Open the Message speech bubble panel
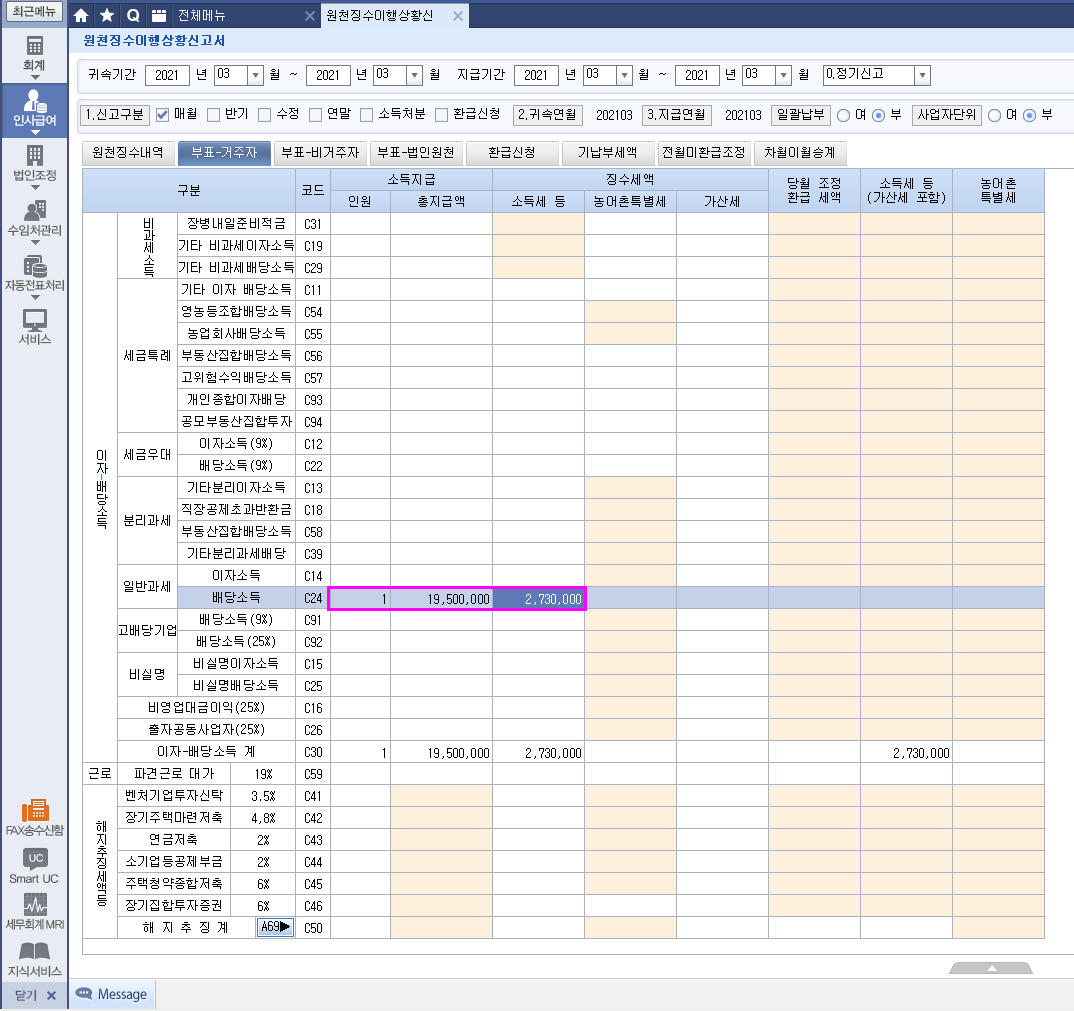1074x1011 pixels. (112, 994)
